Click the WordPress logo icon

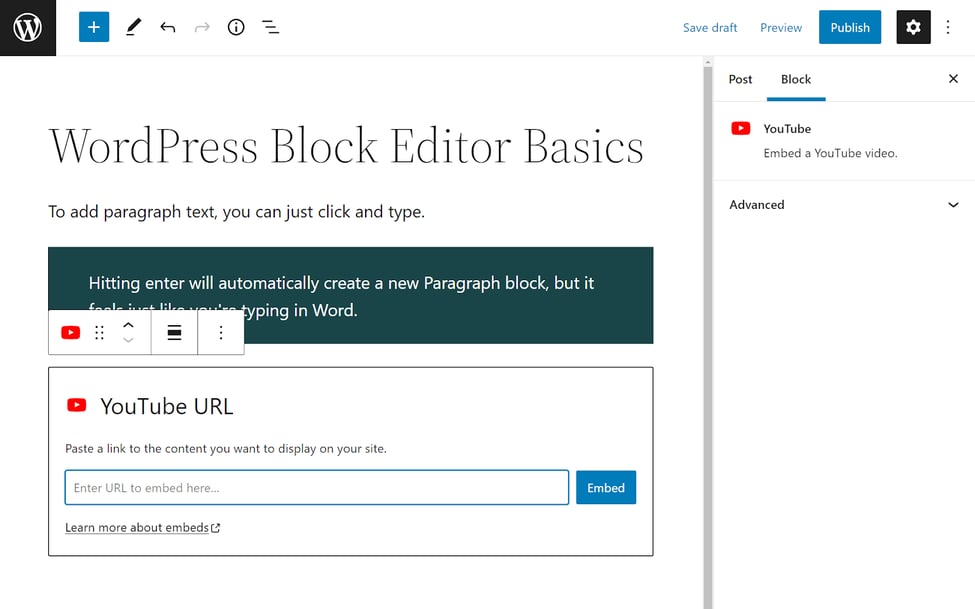(28, 28)
